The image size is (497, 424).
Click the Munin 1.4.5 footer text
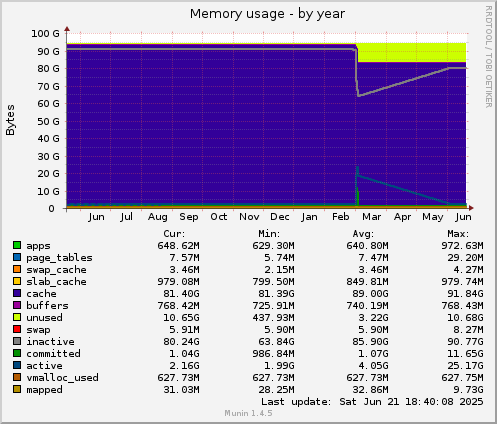click(248, 413)
